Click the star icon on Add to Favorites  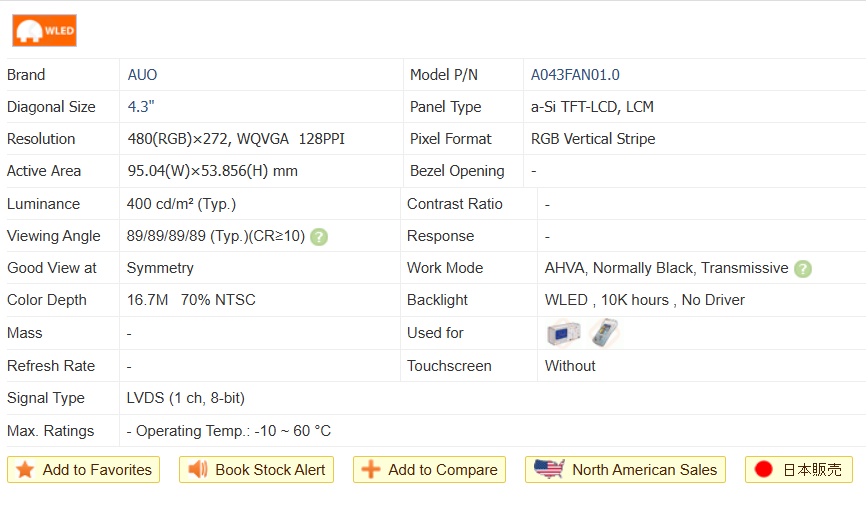[x=25, y=470]
